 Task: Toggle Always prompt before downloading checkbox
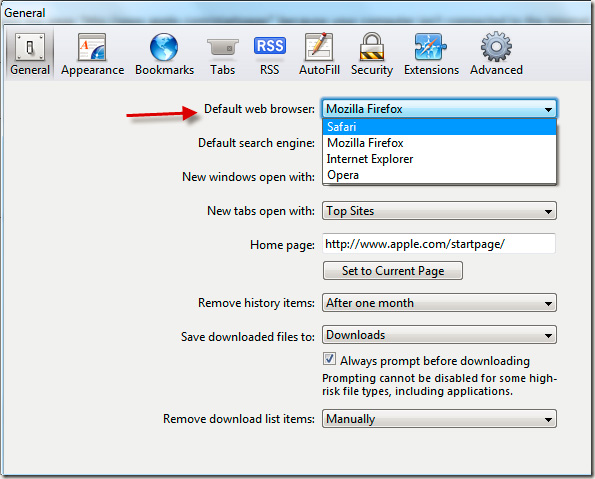329,359
